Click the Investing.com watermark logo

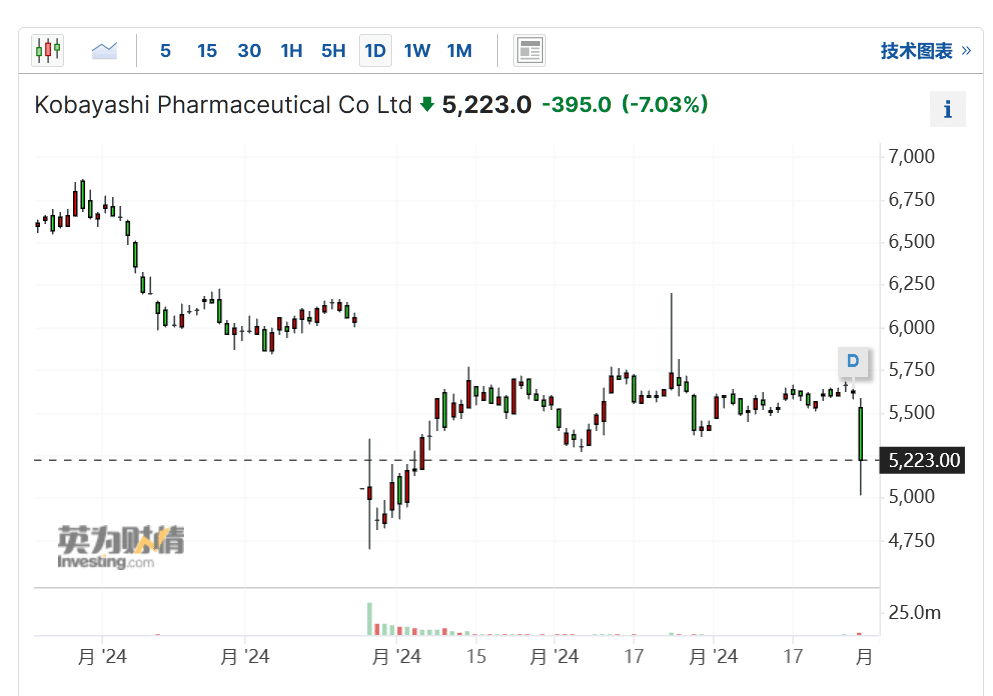point(106,547)
